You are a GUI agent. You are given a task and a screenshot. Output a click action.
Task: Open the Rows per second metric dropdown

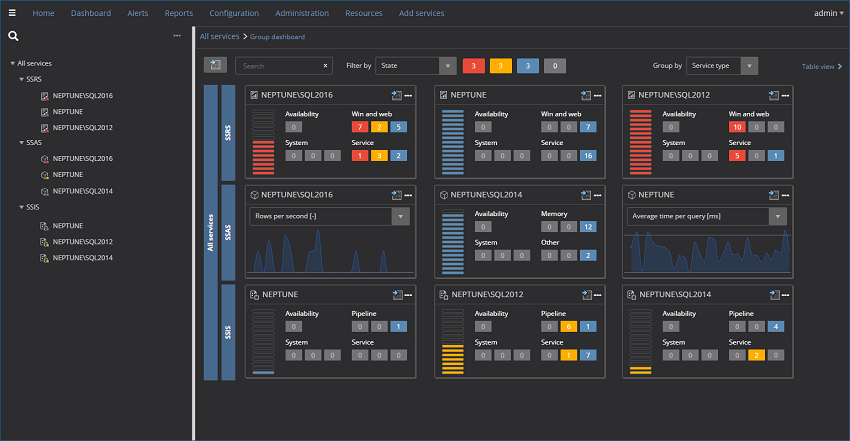point(330,216)
